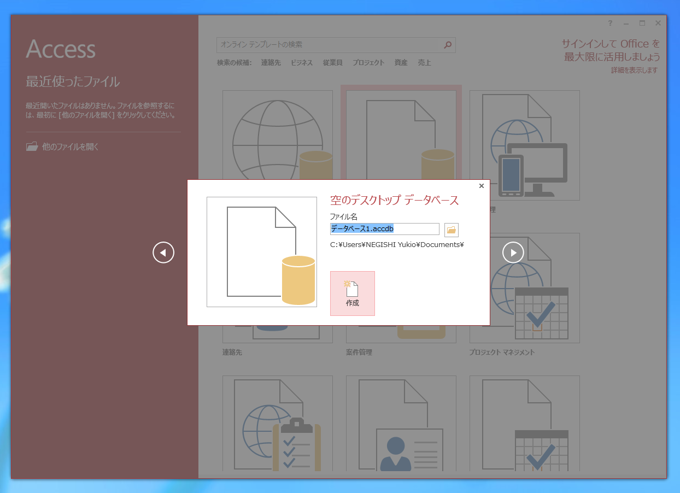Click the 連絡先 template label
Viewport: 680px width, 493px height.
tap(232, 352)
